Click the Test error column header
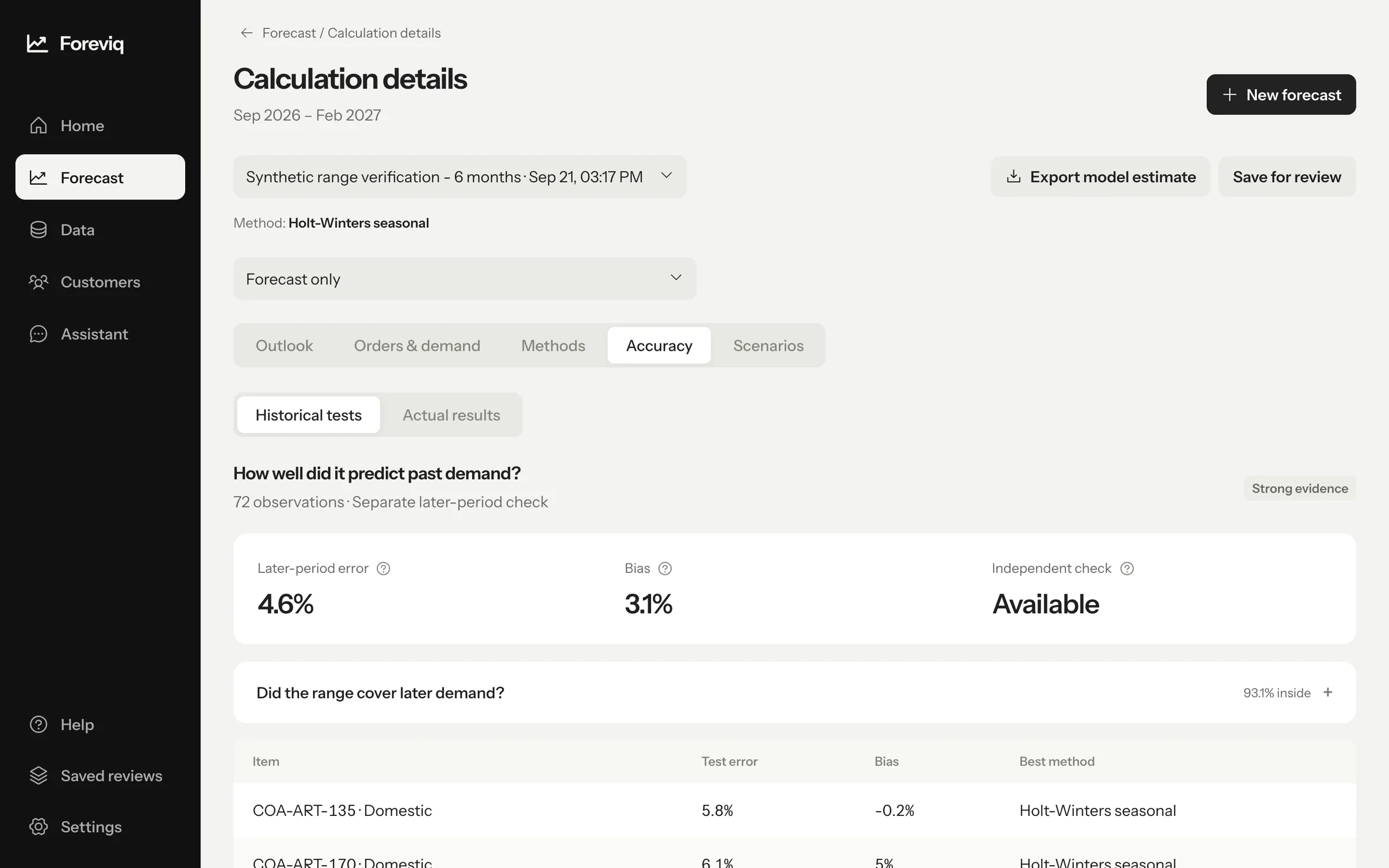 729,762
